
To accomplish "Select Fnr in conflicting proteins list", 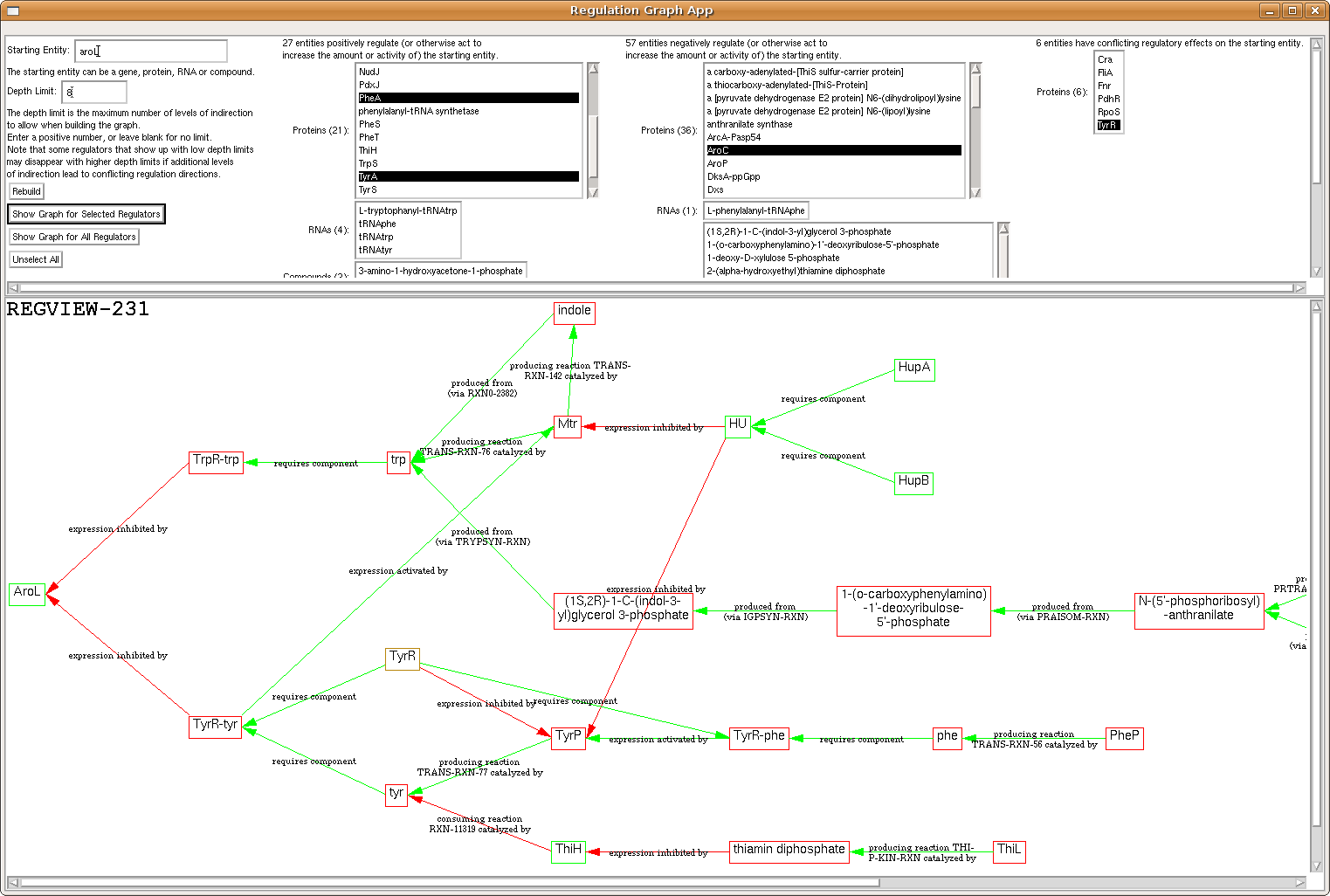I will pyautogui.click(x=1108, y=86).
